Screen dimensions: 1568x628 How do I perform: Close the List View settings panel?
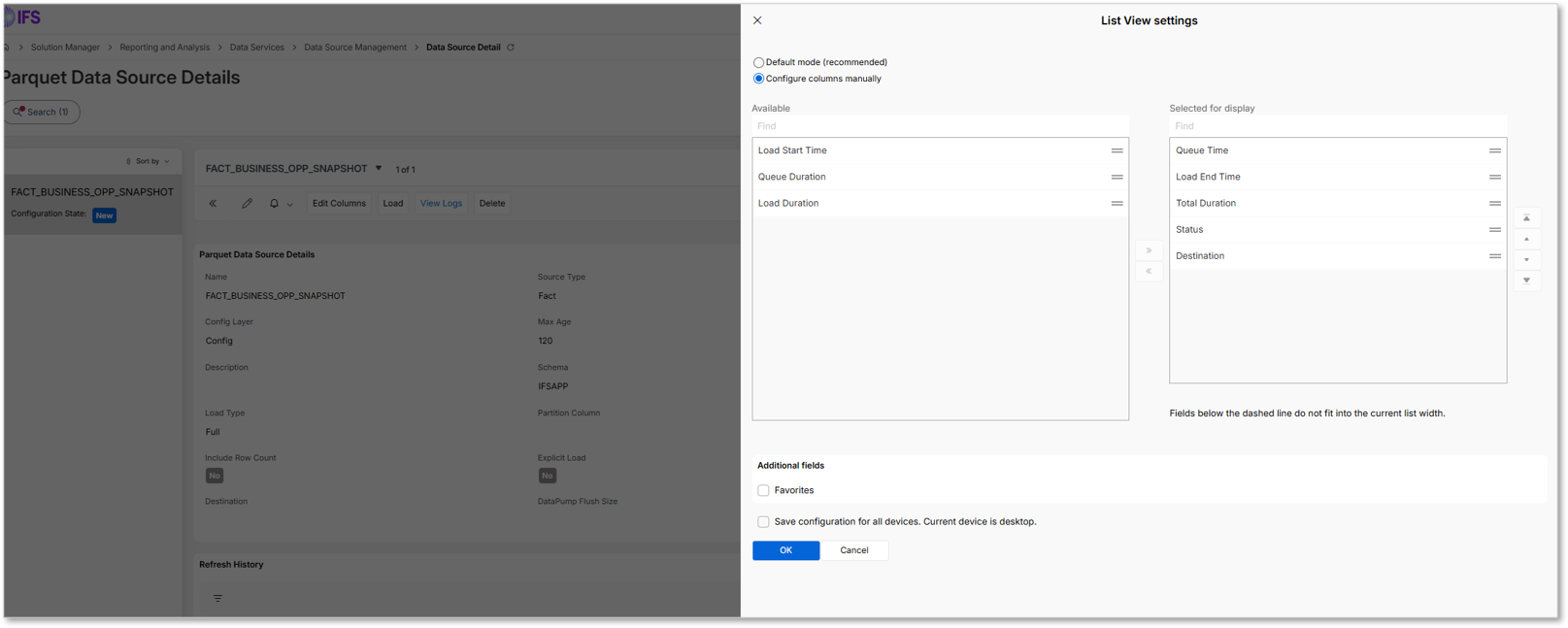tap(757, 20)
